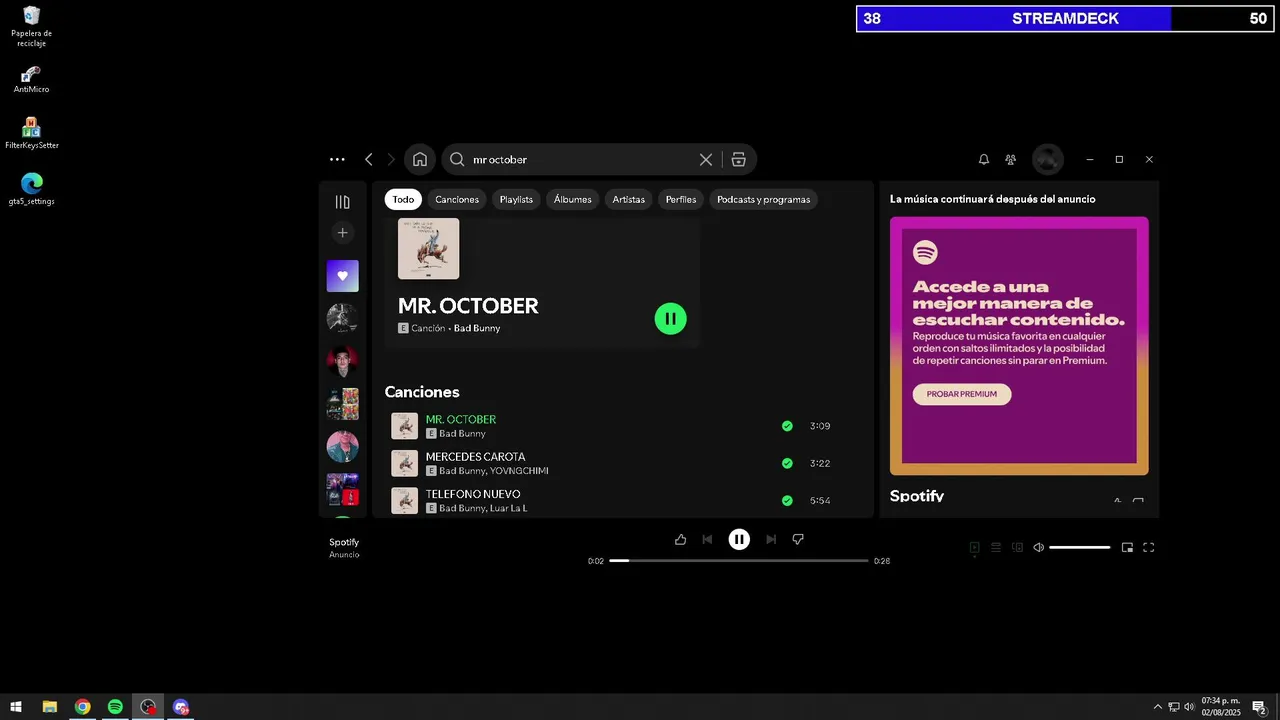Open connect to a device

point(1018,547)
